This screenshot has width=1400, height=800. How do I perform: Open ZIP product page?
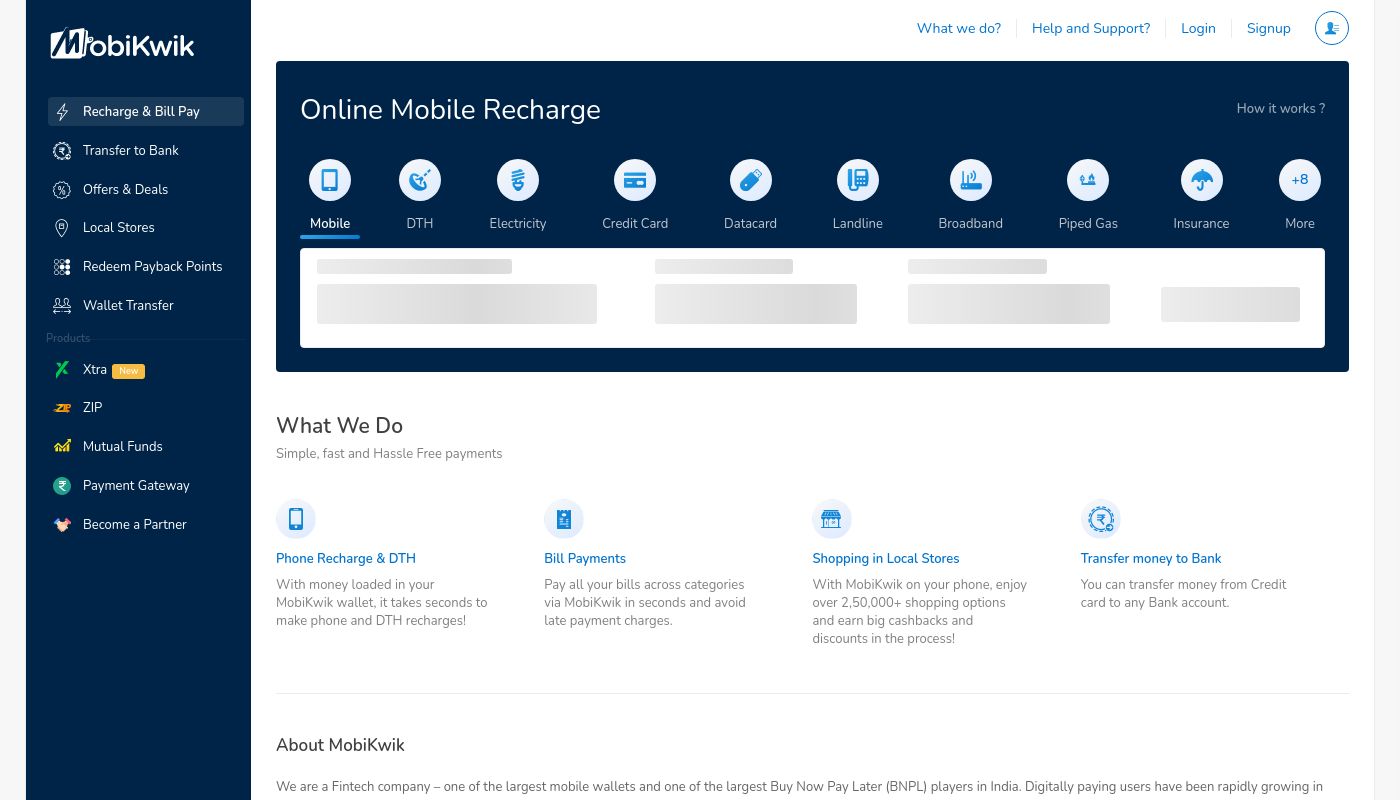point(93,408)
